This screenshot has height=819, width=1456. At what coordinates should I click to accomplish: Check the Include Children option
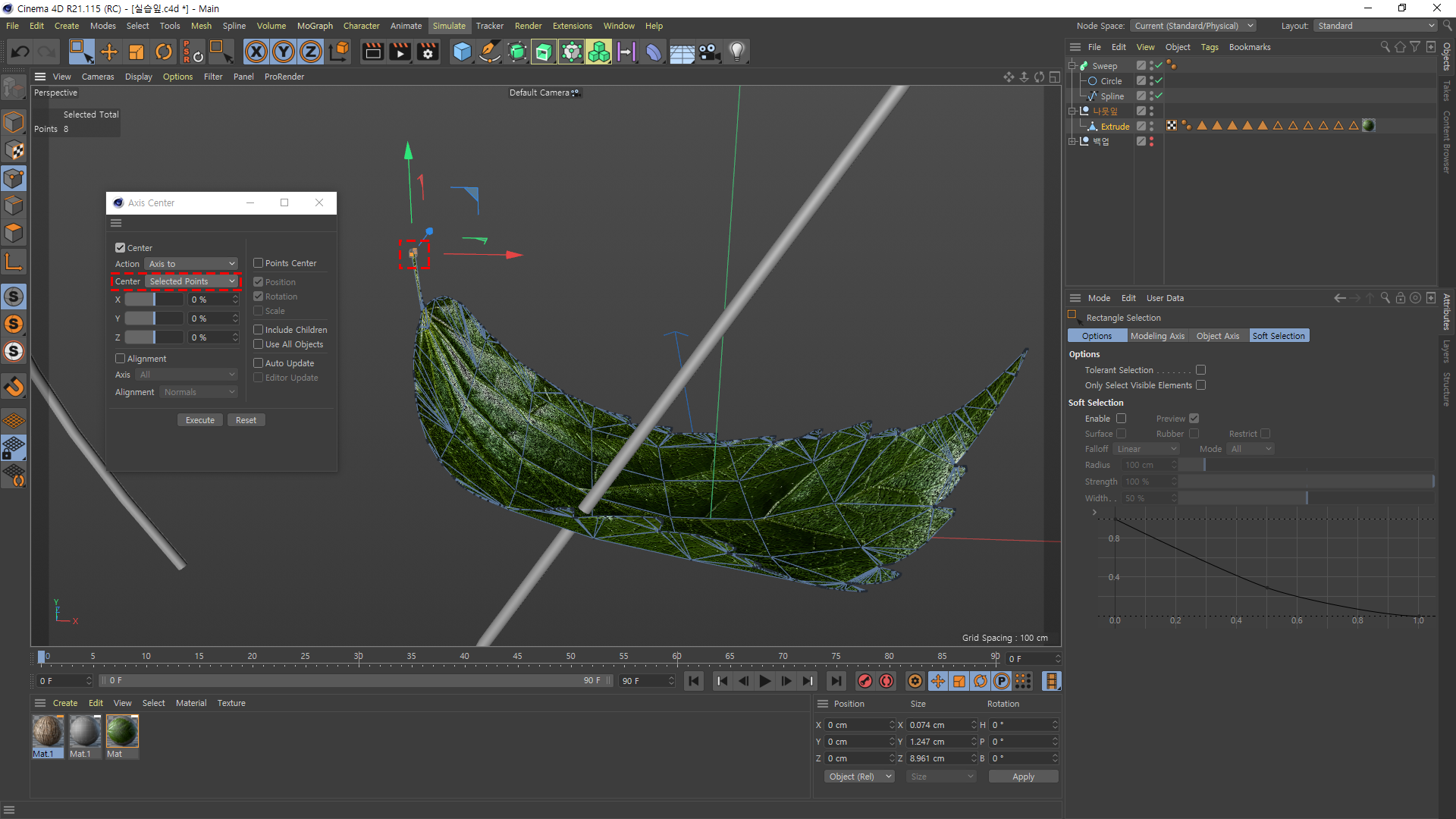[x=259, y=330]
